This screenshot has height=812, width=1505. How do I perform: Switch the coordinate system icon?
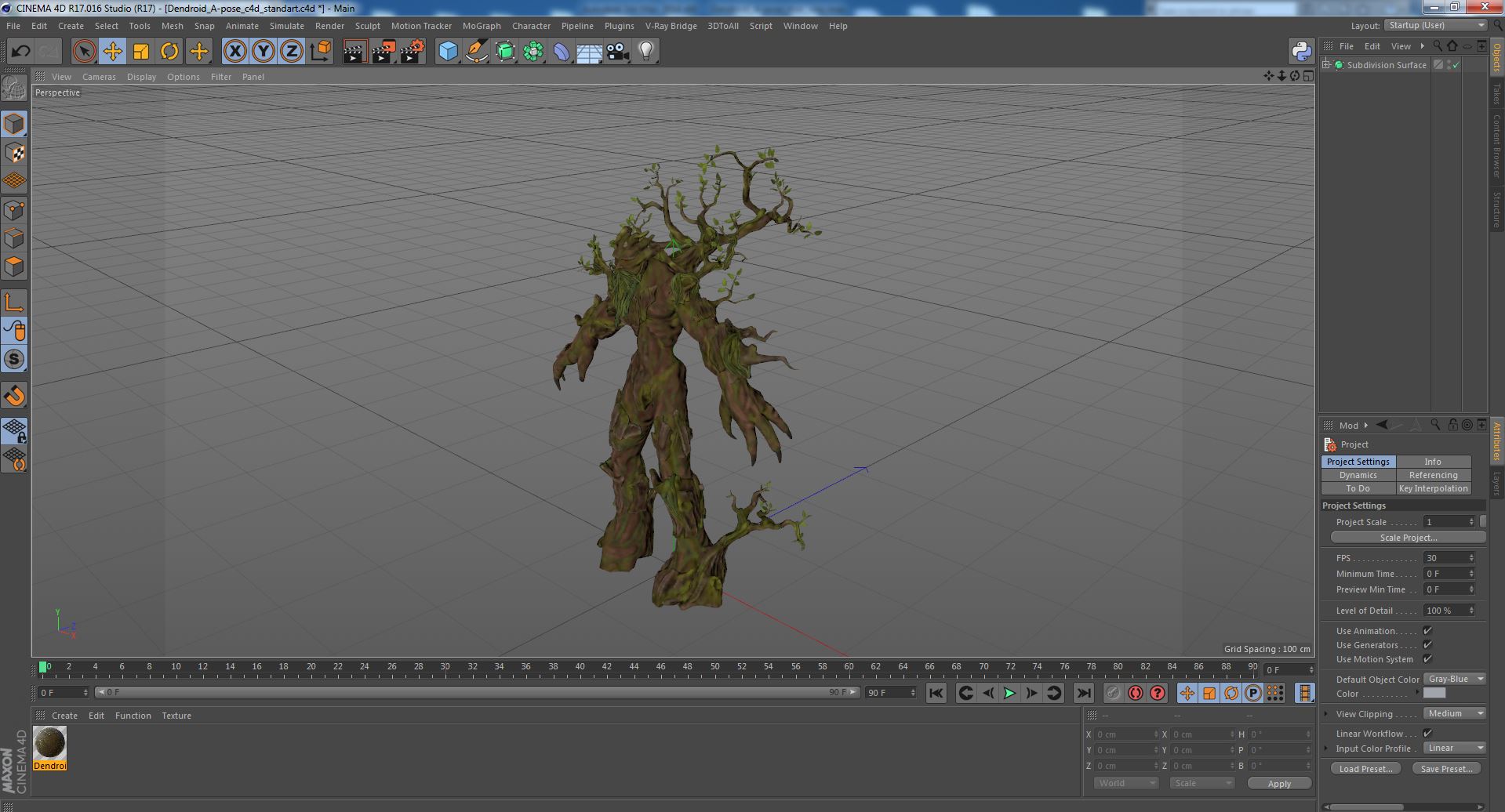coord(321,52)
